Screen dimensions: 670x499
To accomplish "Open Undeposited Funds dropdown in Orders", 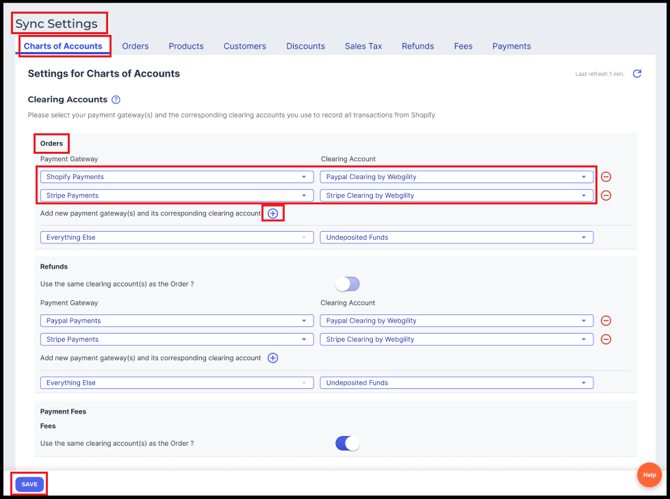I will pos(456,238).
